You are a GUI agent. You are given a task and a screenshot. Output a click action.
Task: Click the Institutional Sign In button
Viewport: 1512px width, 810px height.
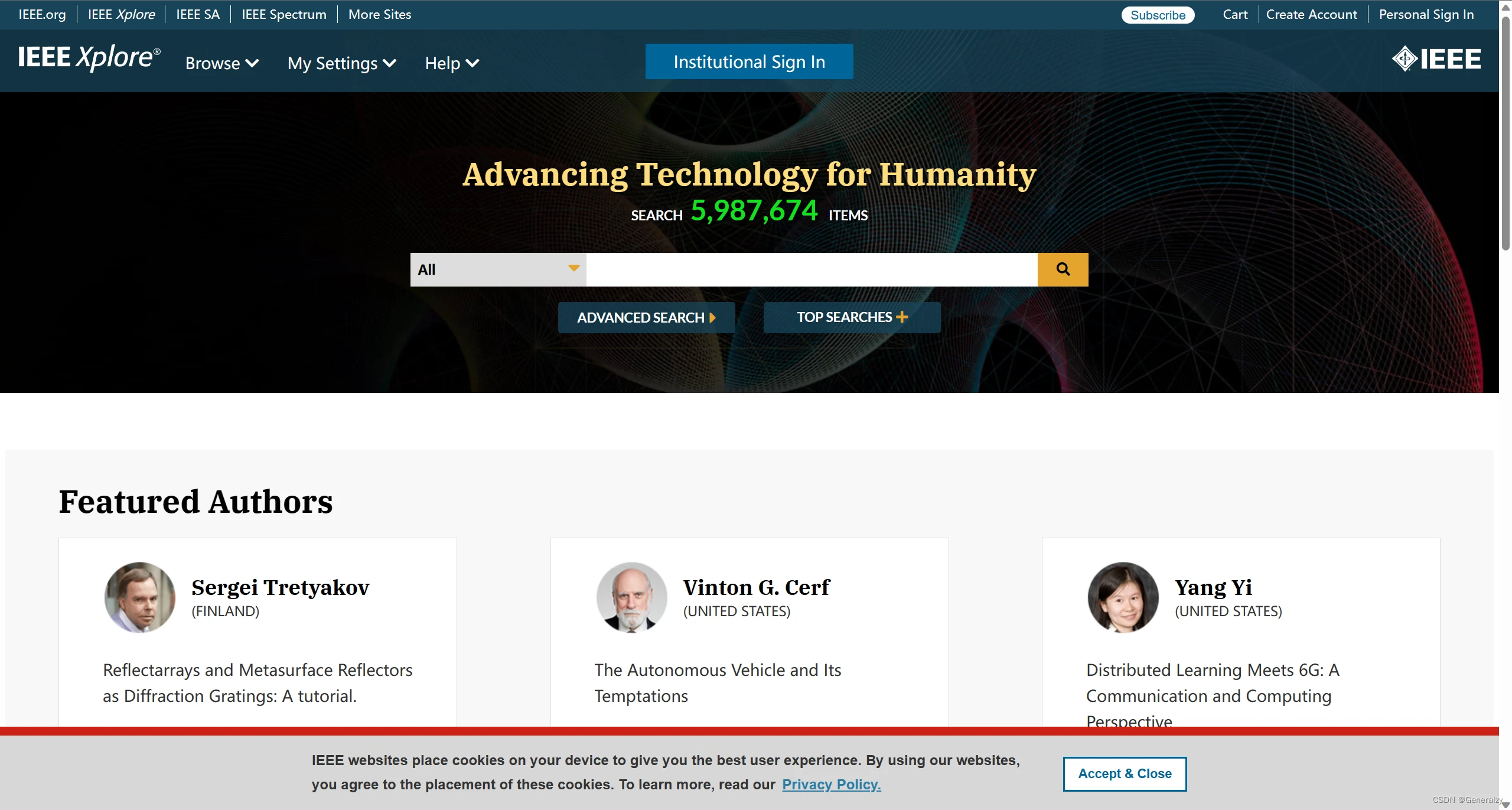(749, 61)
